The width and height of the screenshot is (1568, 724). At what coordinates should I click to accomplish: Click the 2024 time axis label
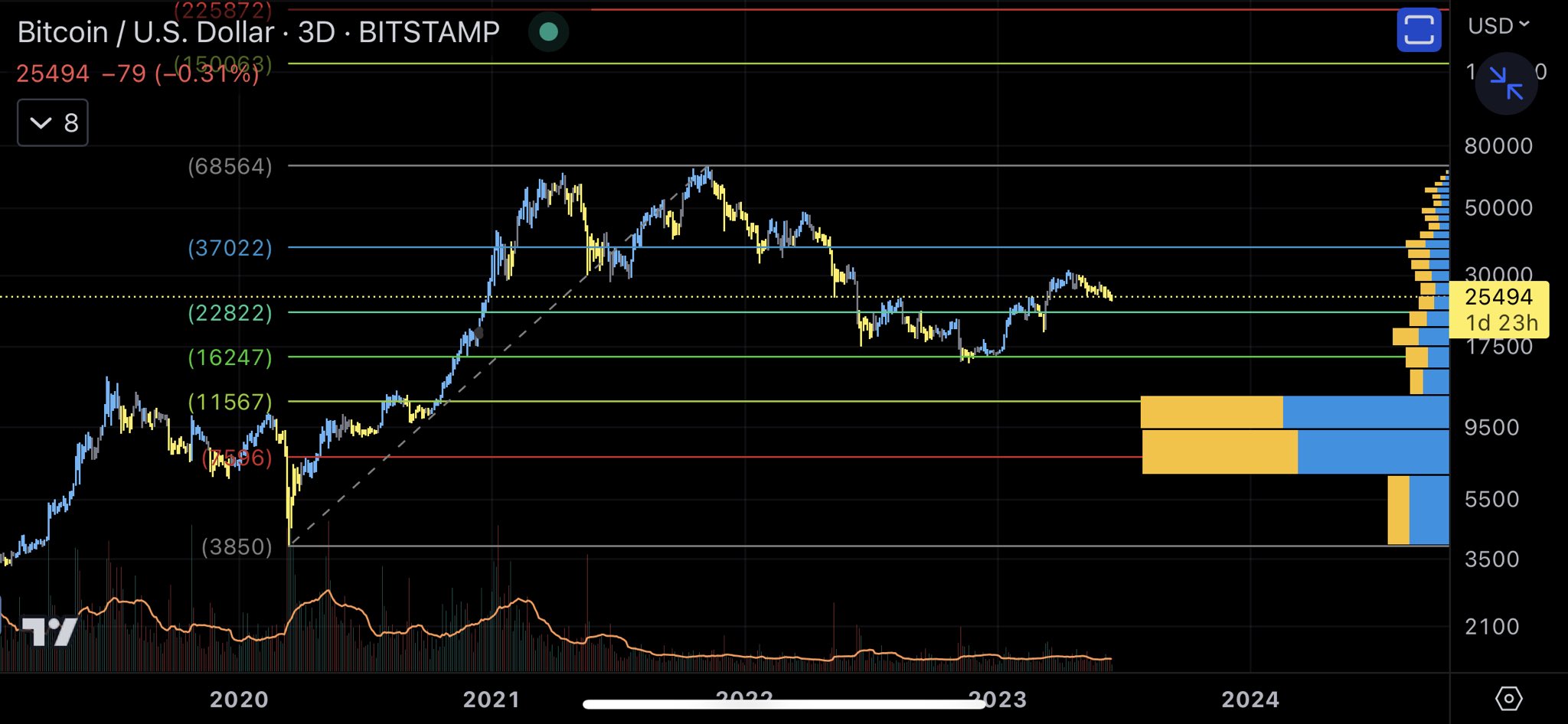pyautogui.click(x=1250, y=700)
